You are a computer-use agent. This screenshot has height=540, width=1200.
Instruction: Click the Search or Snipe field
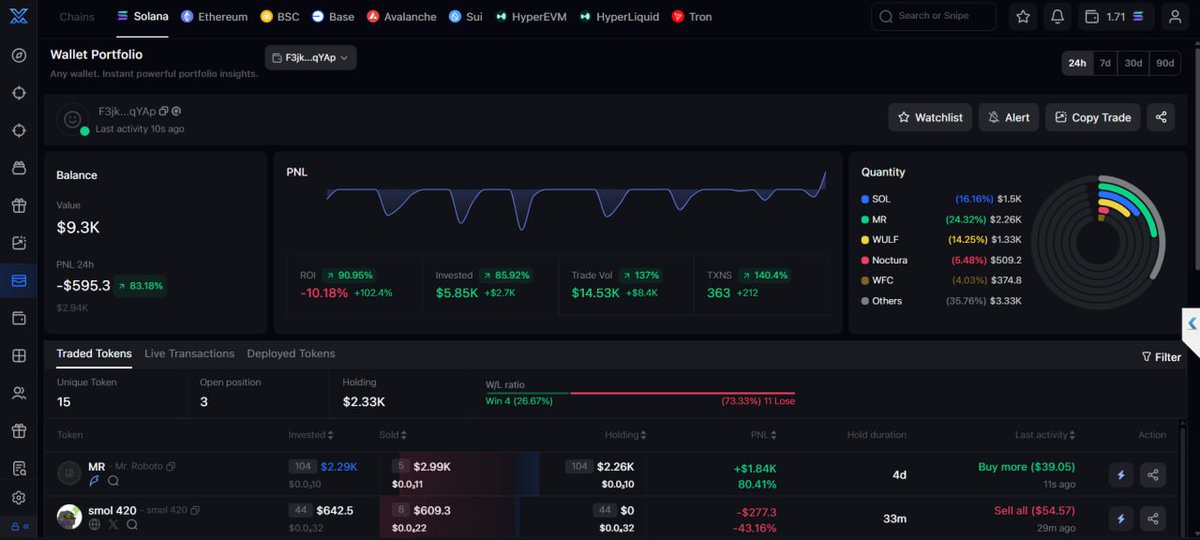pos(934,16)
